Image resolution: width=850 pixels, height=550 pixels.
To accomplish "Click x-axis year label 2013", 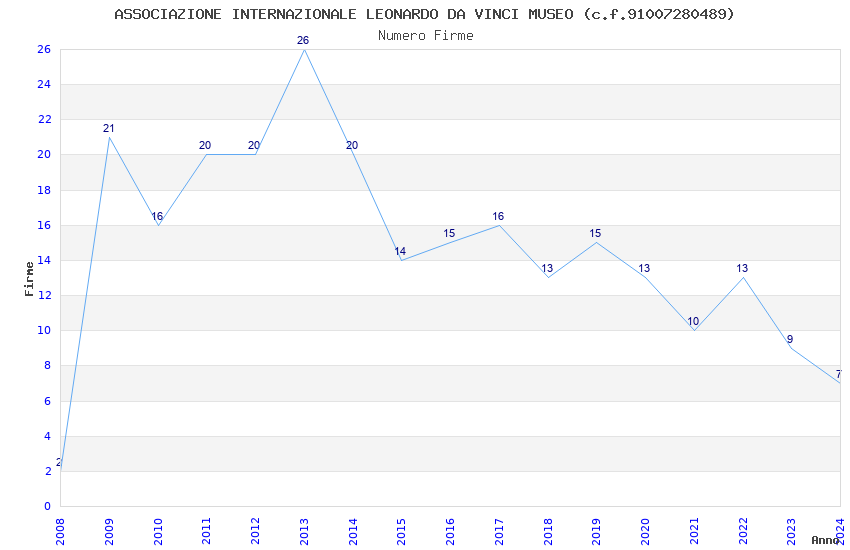I will tap(304, 531).
